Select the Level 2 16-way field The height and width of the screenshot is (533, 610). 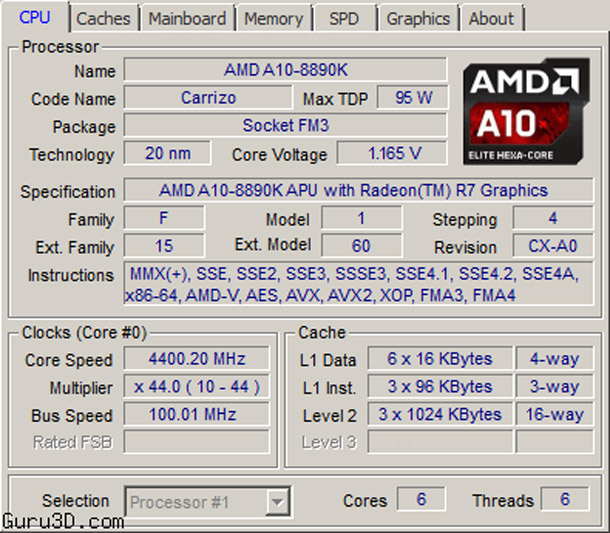pyautogui.click(x=555, y=414)
